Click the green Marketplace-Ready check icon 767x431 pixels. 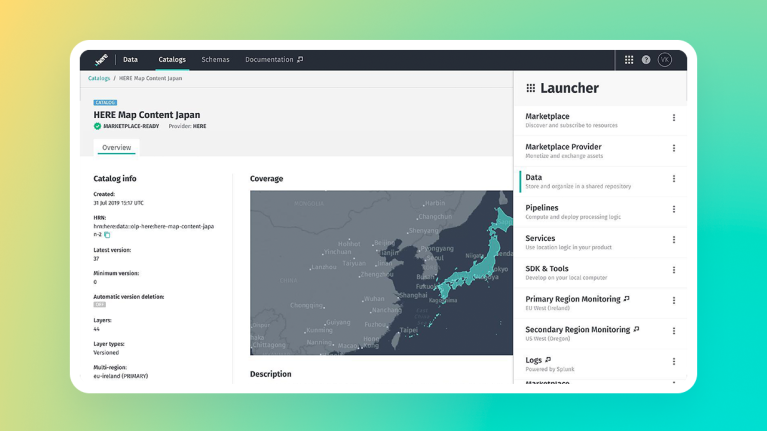click(97, 126)
